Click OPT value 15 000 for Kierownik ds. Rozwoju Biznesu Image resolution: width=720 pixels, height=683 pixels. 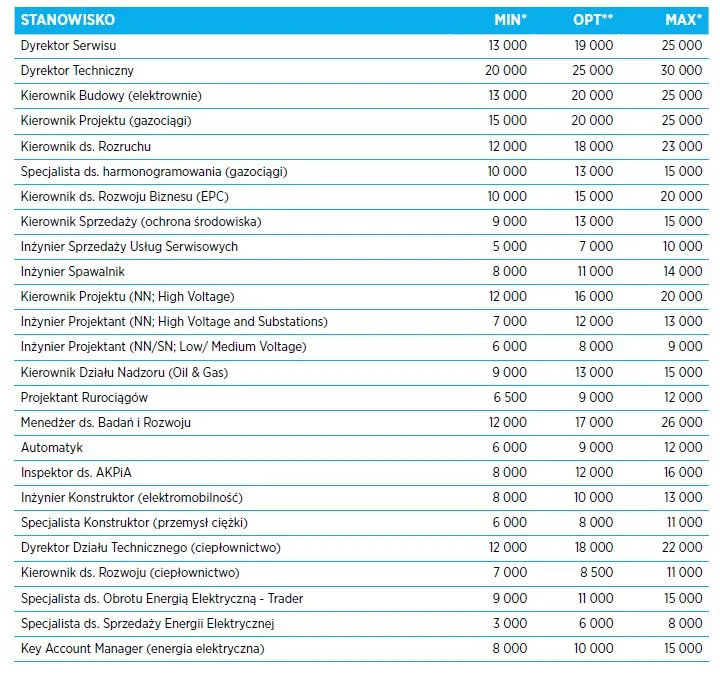[594, 196]
